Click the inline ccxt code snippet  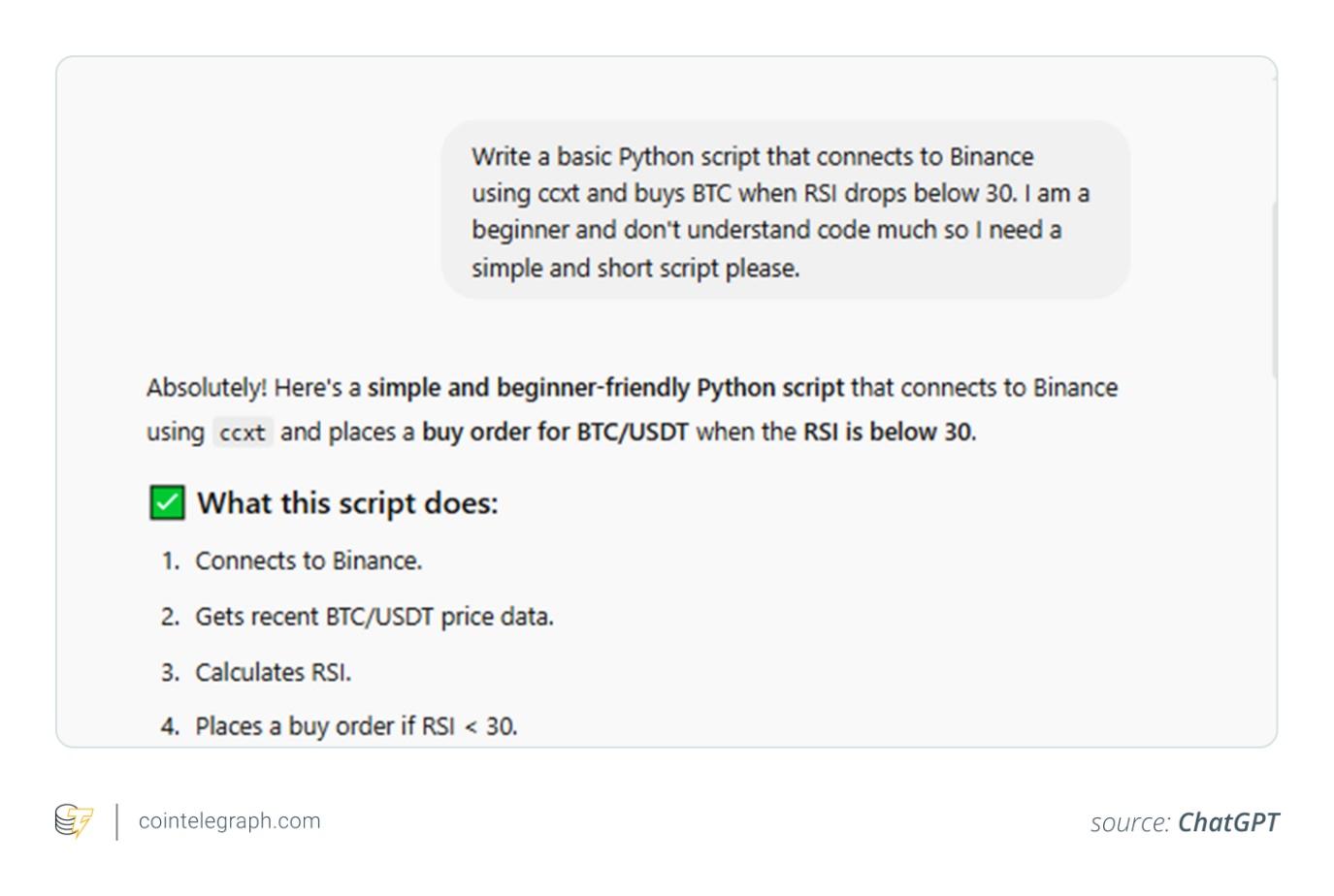pos(242,432)
